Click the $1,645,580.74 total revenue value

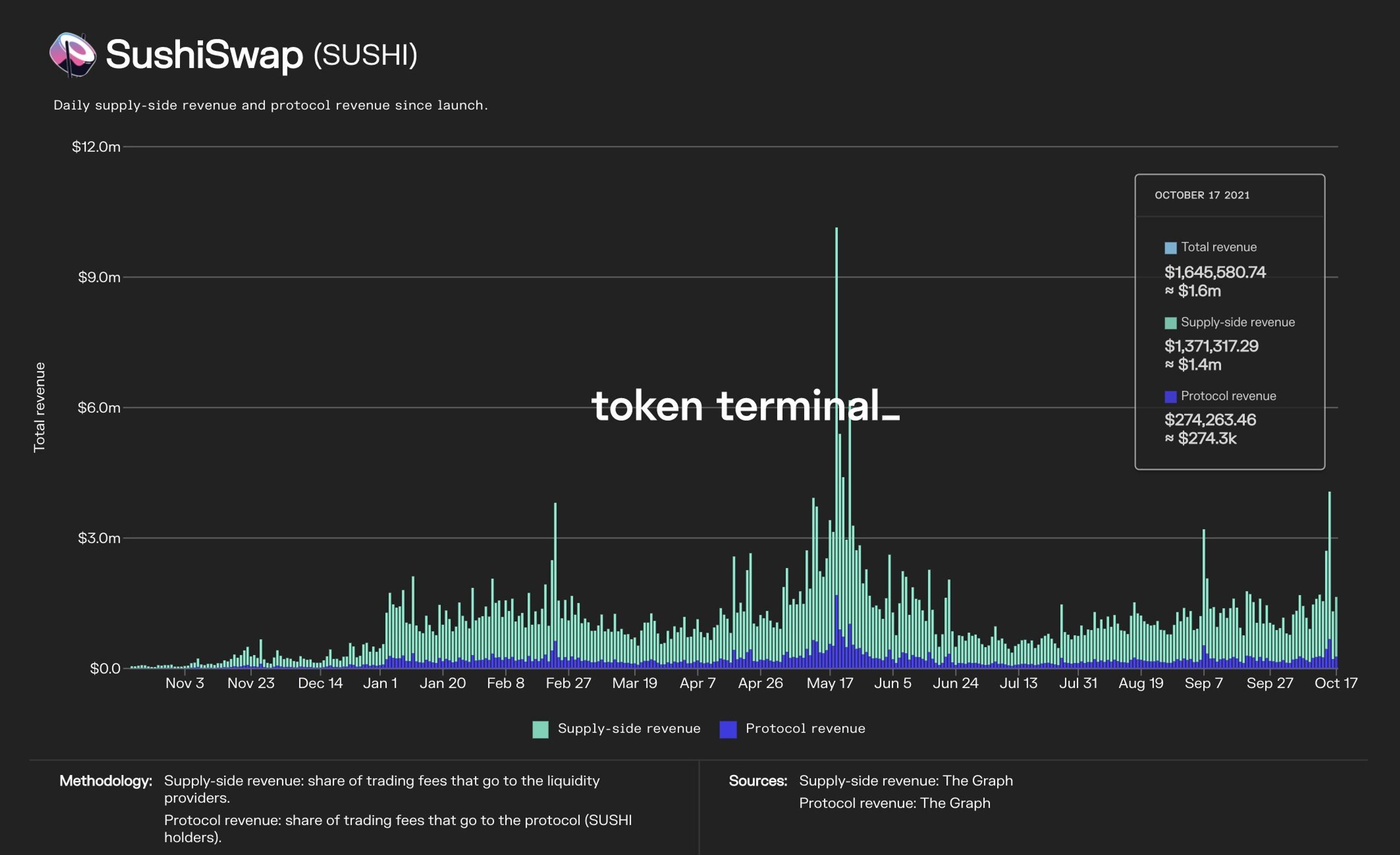[1215, 272]
